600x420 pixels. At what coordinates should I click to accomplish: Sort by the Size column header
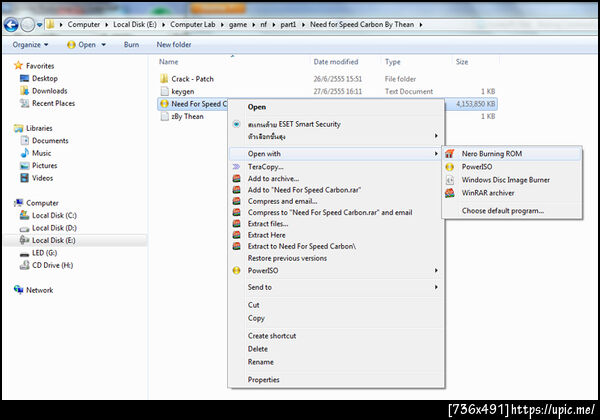click(x=462, y=62)
